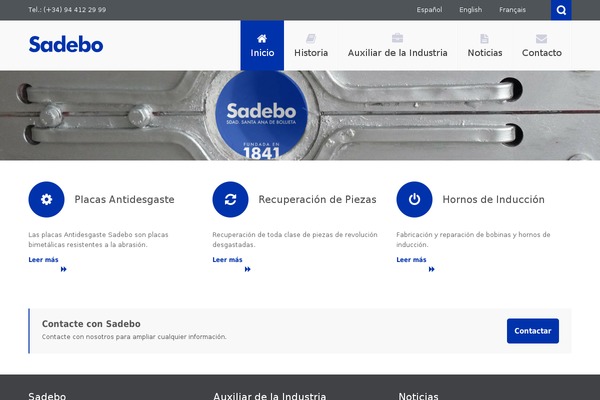
Task: Click text 'Recuperación de toda clase de piezas'
Action: [x=273, y=235]
